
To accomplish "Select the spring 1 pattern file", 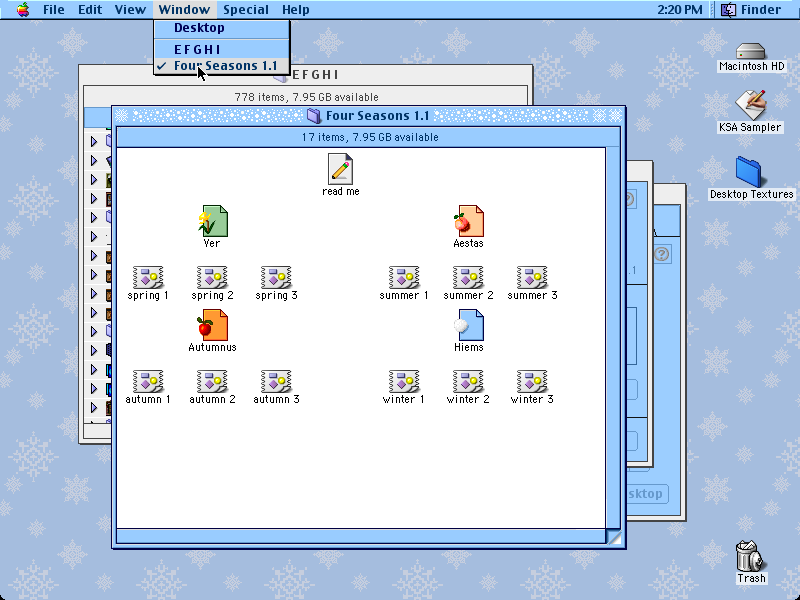I will [148, 283].
